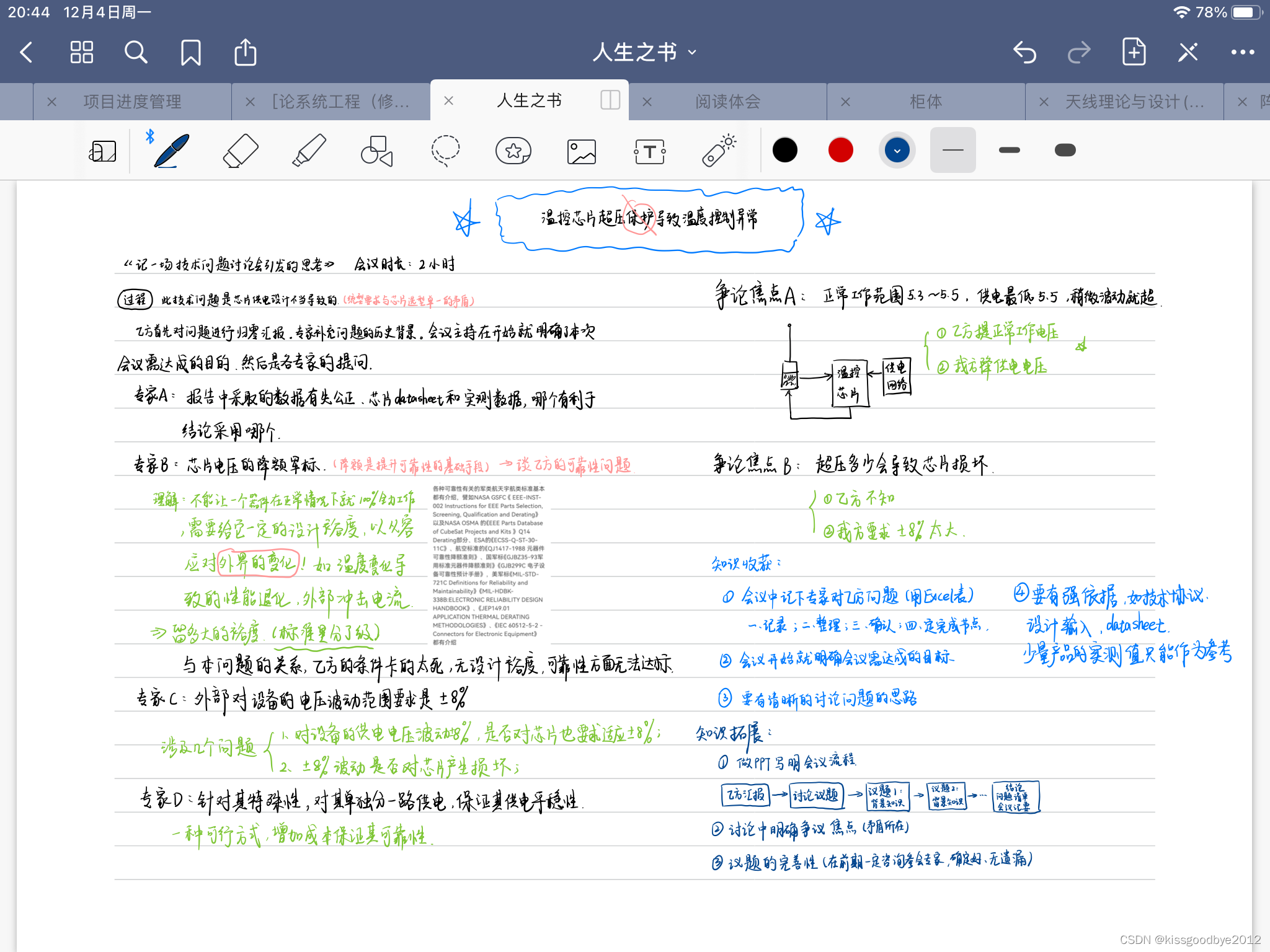Choose the Shapes tool

coord(377,151)
